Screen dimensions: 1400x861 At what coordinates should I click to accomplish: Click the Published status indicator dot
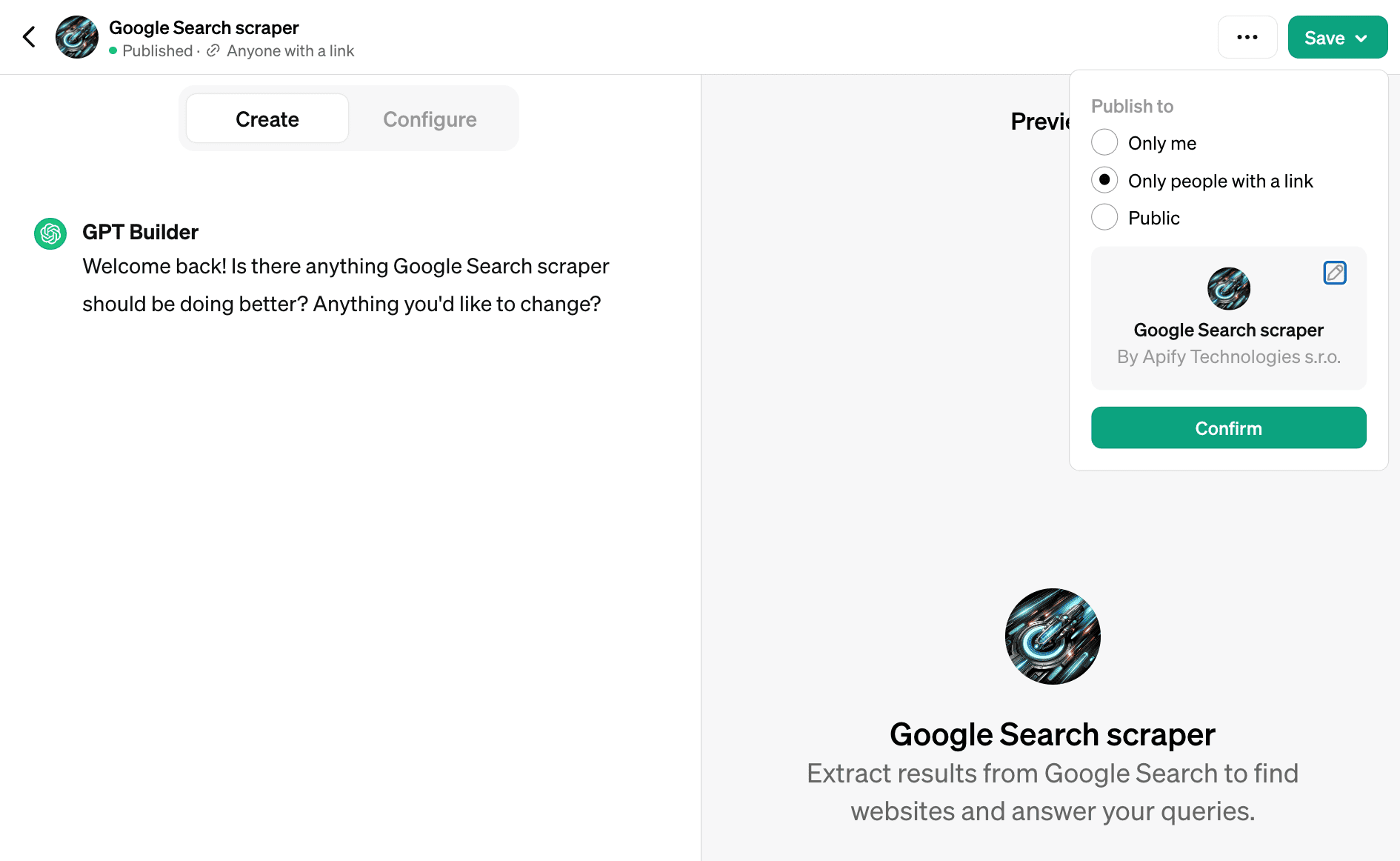pyautogui.click(x=113, y=50)
